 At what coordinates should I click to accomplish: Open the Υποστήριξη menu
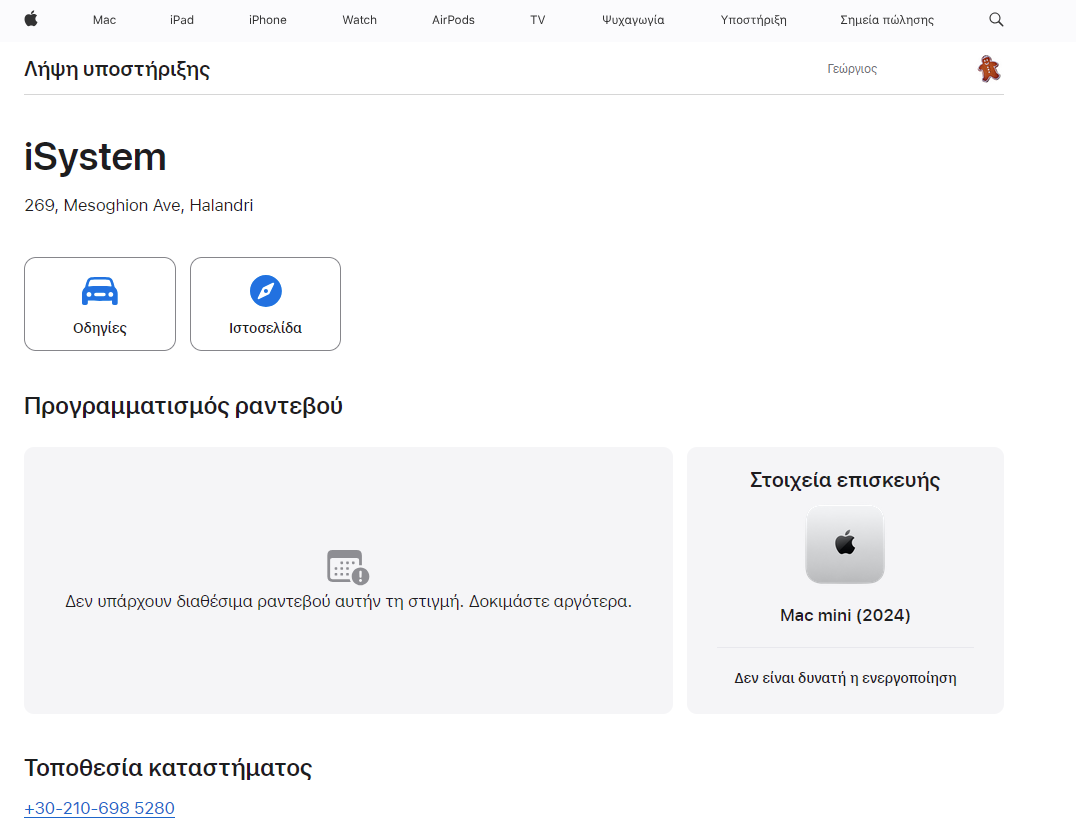click(x=753, y=20)
